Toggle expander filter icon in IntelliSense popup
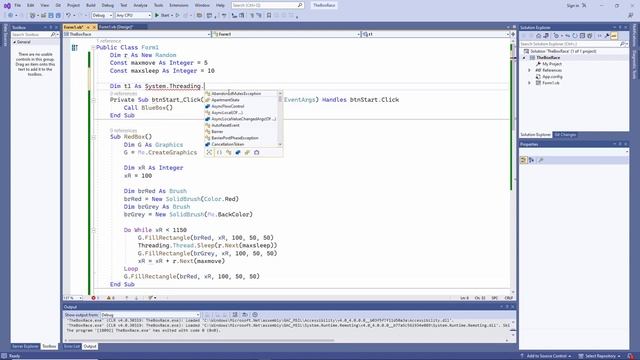Image resolution: width=640 pixels, height=360 pixels. coord(209,152)
